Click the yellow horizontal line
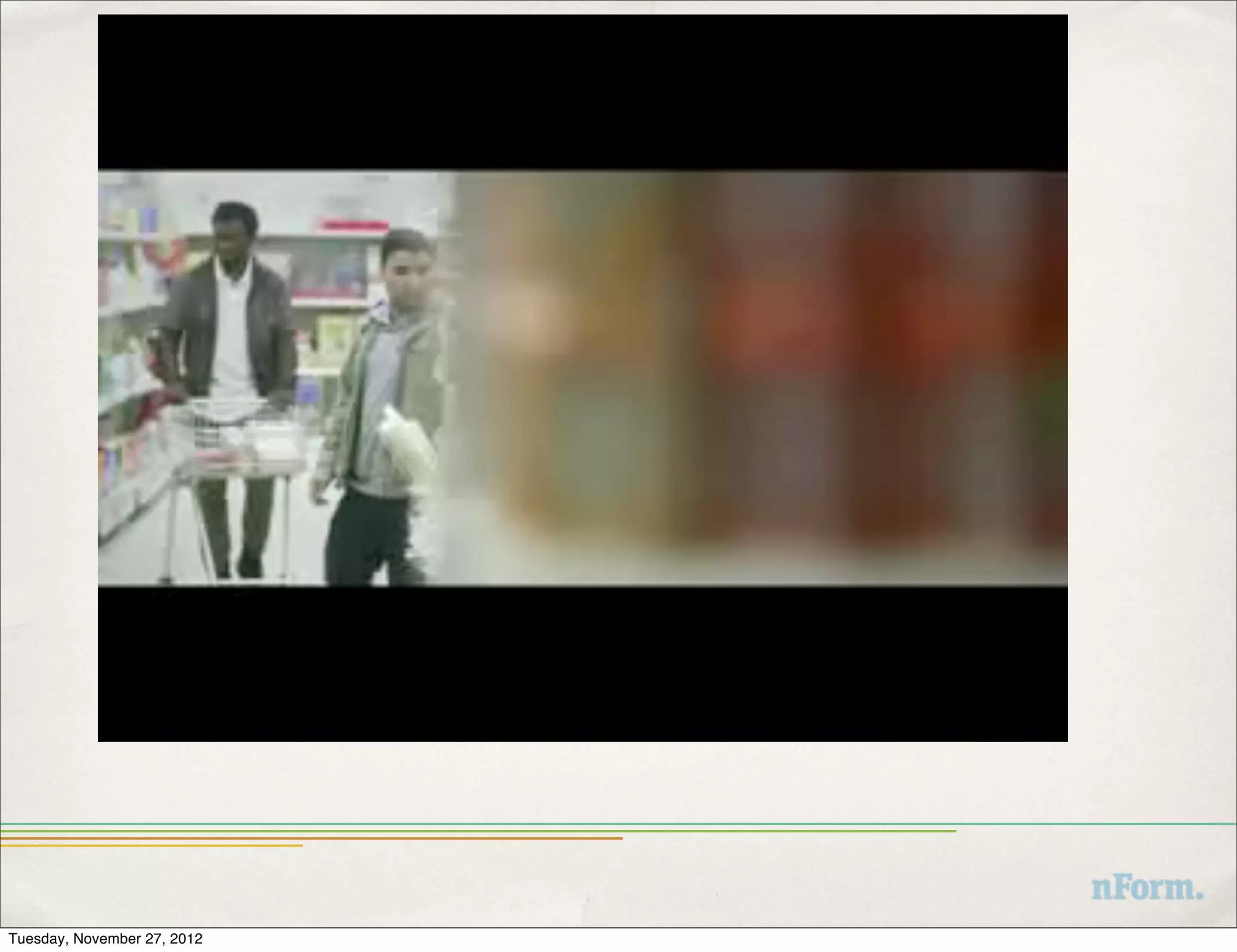 (151, 846)
